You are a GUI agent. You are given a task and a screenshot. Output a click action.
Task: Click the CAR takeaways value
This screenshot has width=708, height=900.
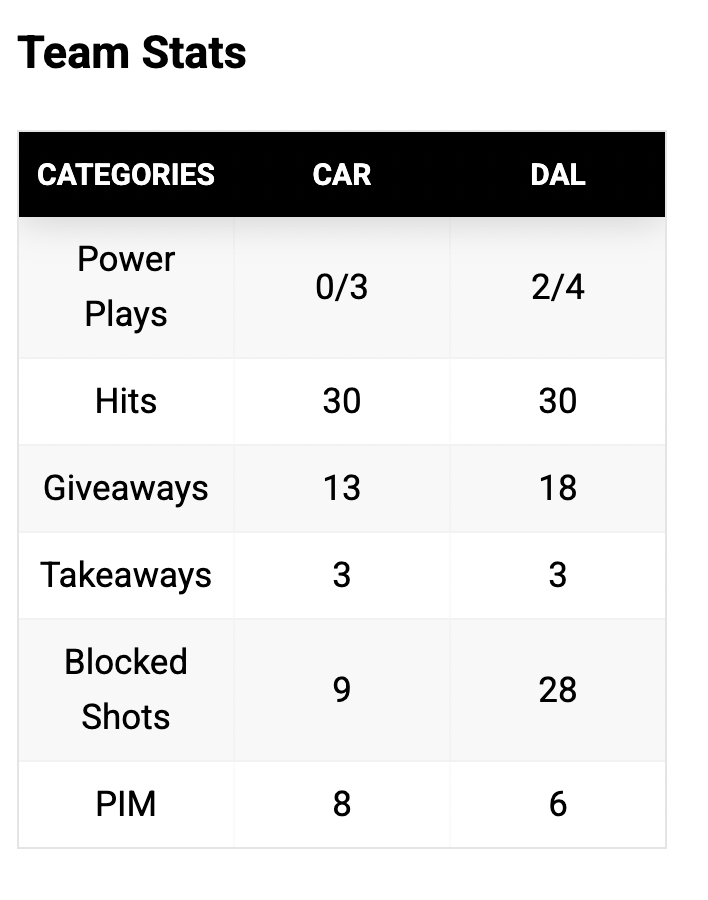342,575
